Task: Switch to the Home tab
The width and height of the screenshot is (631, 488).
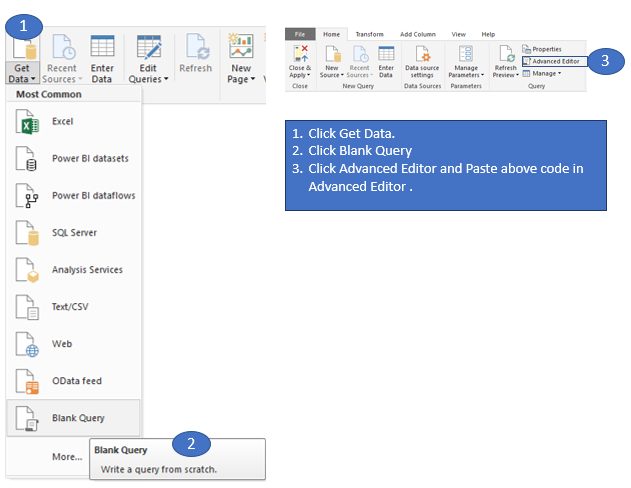Action: [x=331, y=34]
